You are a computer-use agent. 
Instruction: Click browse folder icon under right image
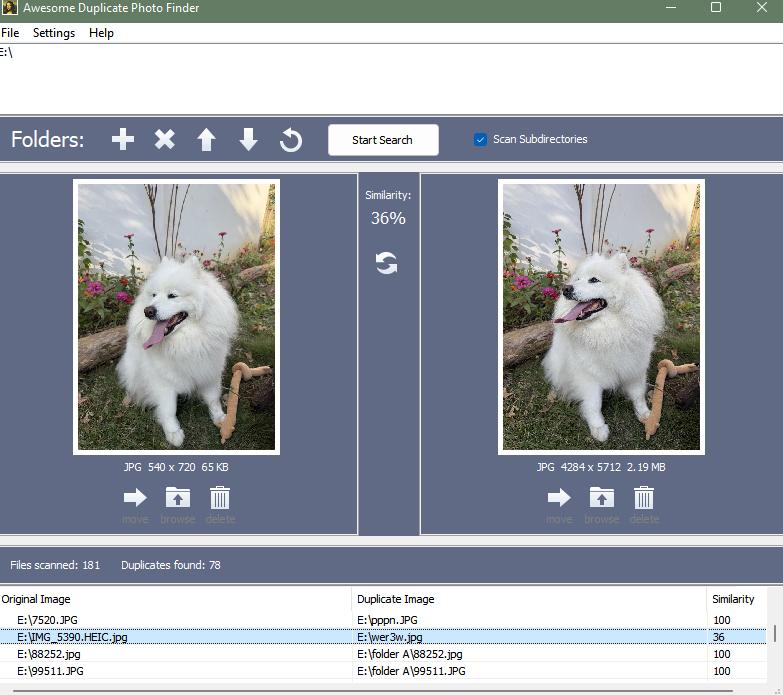[x=601, y=497]
